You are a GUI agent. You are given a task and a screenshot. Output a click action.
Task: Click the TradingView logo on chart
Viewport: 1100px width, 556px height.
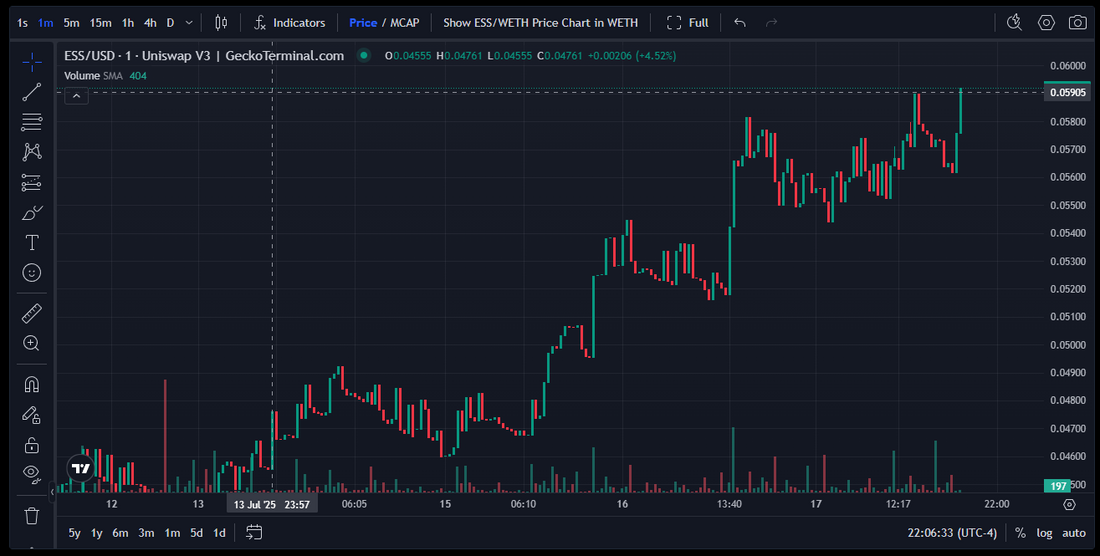[x=81, y=468]
